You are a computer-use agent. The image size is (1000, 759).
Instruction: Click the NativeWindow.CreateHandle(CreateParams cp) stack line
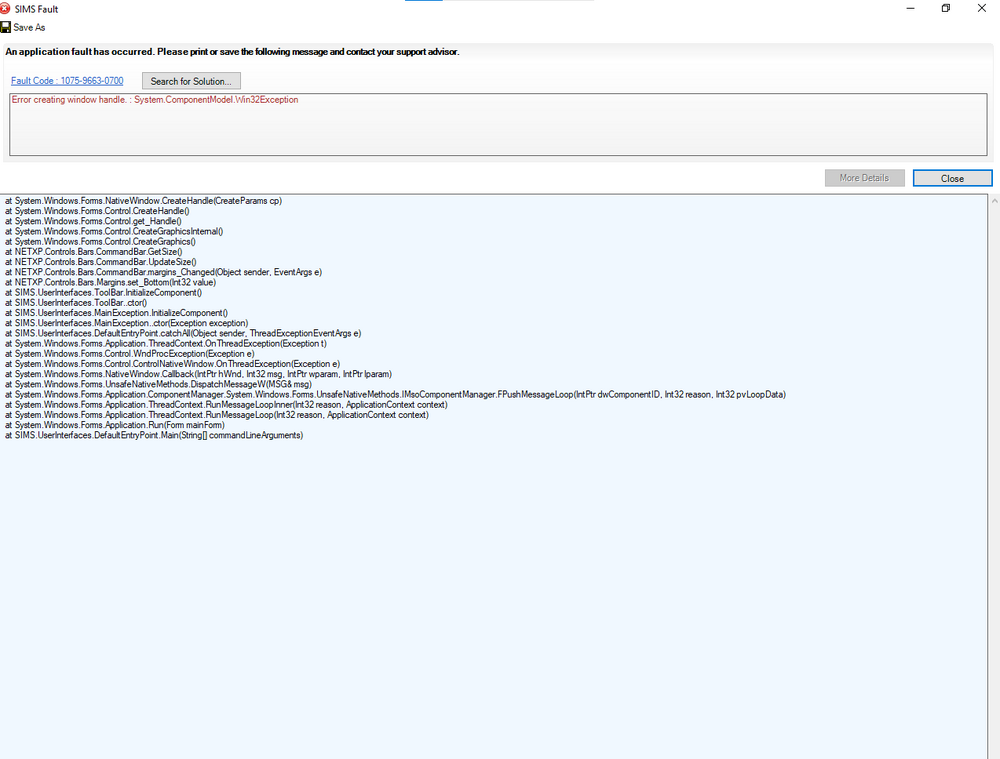pos(143,201)
